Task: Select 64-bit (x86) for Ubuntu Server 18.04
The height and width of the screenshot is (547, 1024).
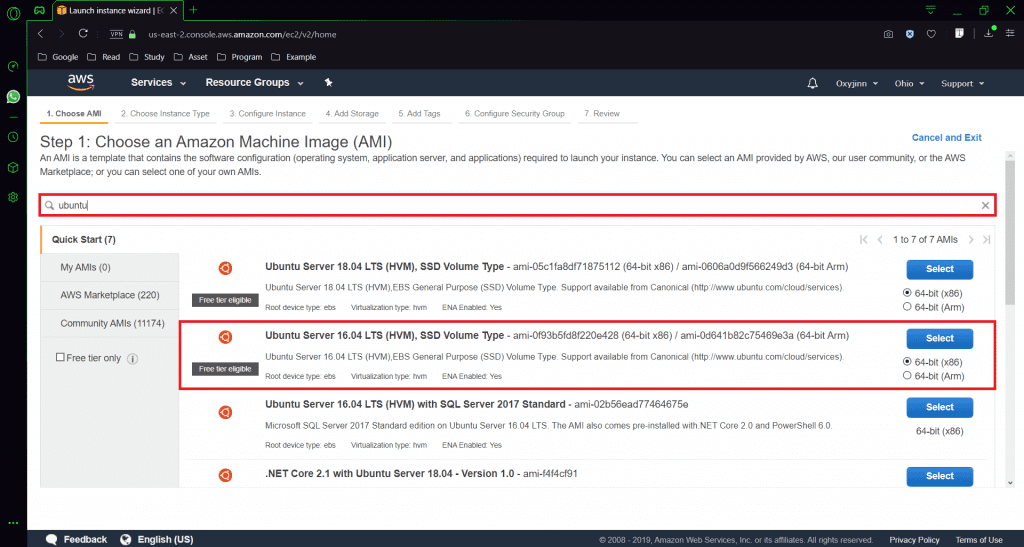Action: pos(907,292)
